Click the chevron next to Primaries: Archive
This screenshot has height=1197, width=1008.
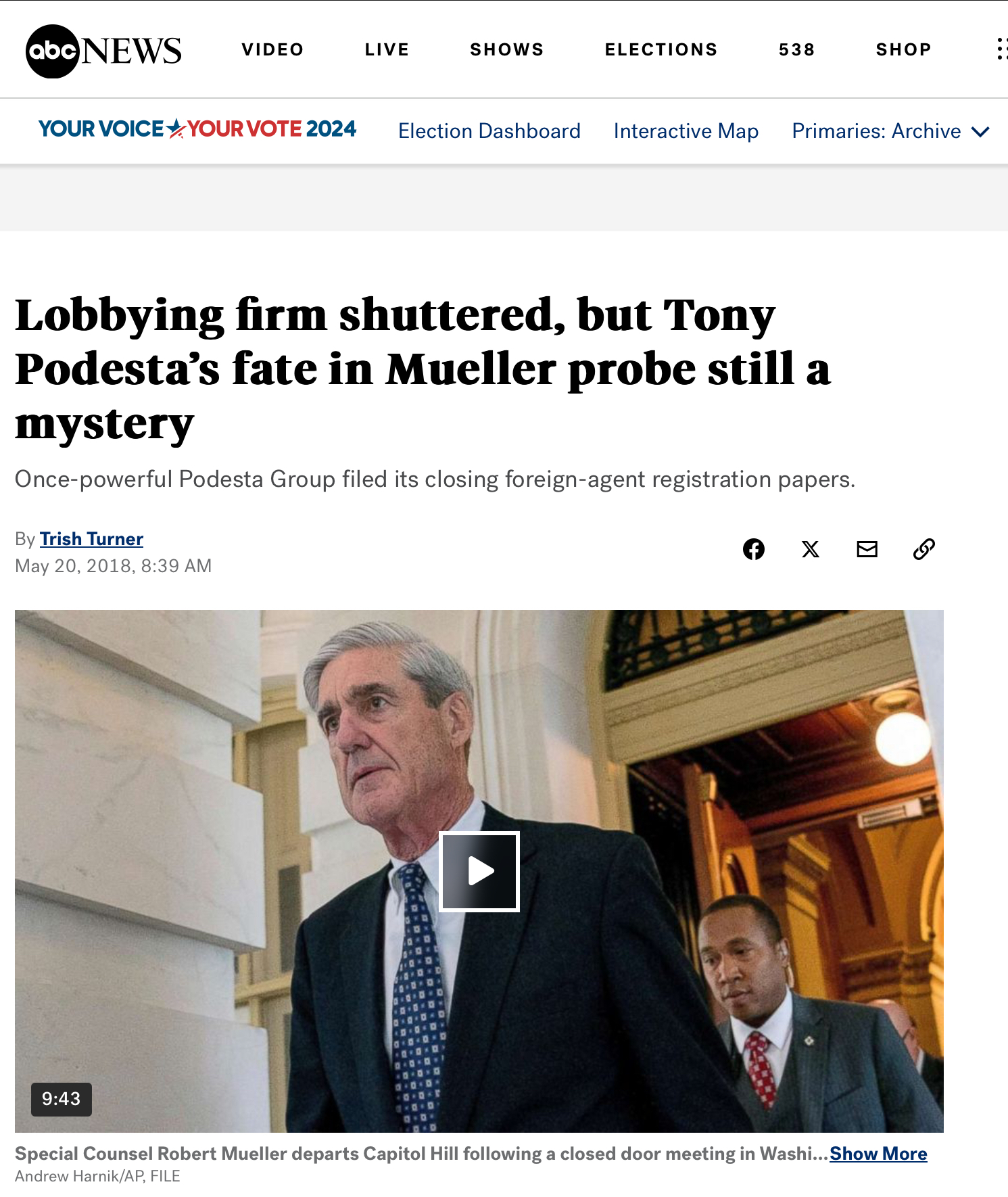[980, 132]
